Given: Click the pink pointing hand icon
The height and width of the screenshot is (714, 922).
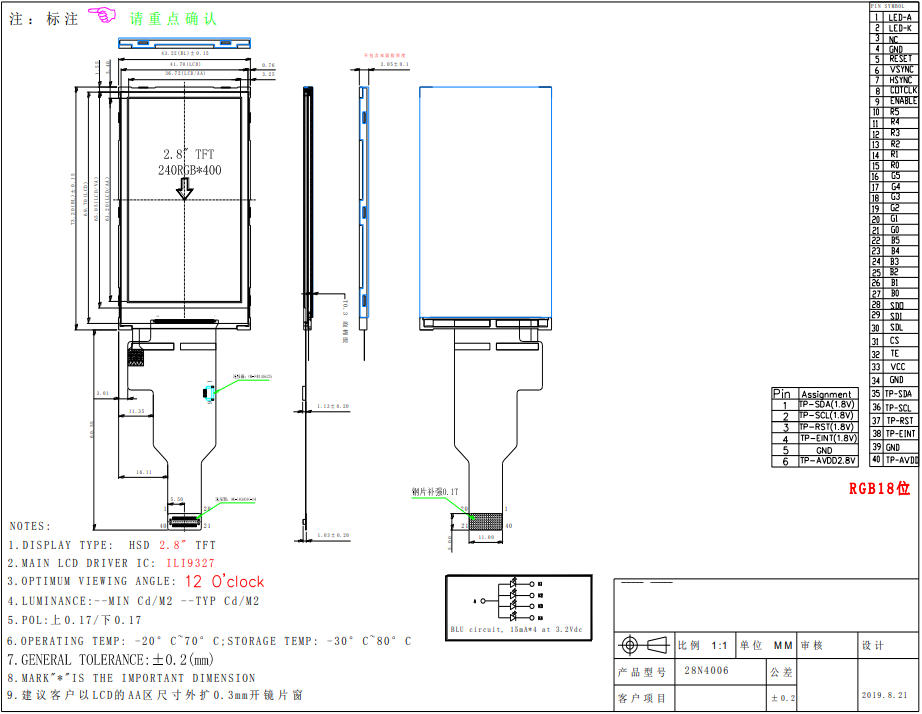Looking at the screenshot, I should (102, 15).
